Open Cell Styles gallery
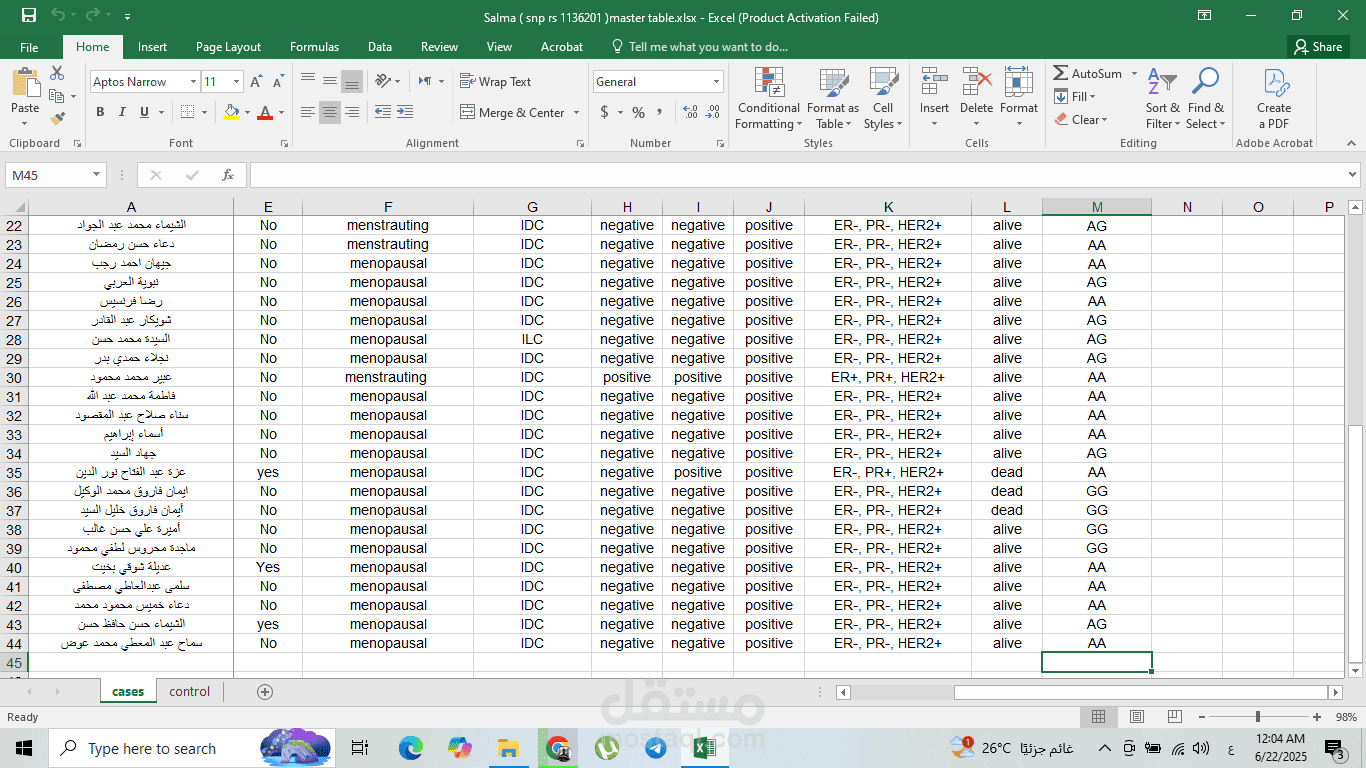The width and height of the screenshot is (1366, 768). [x=882, y=99]
